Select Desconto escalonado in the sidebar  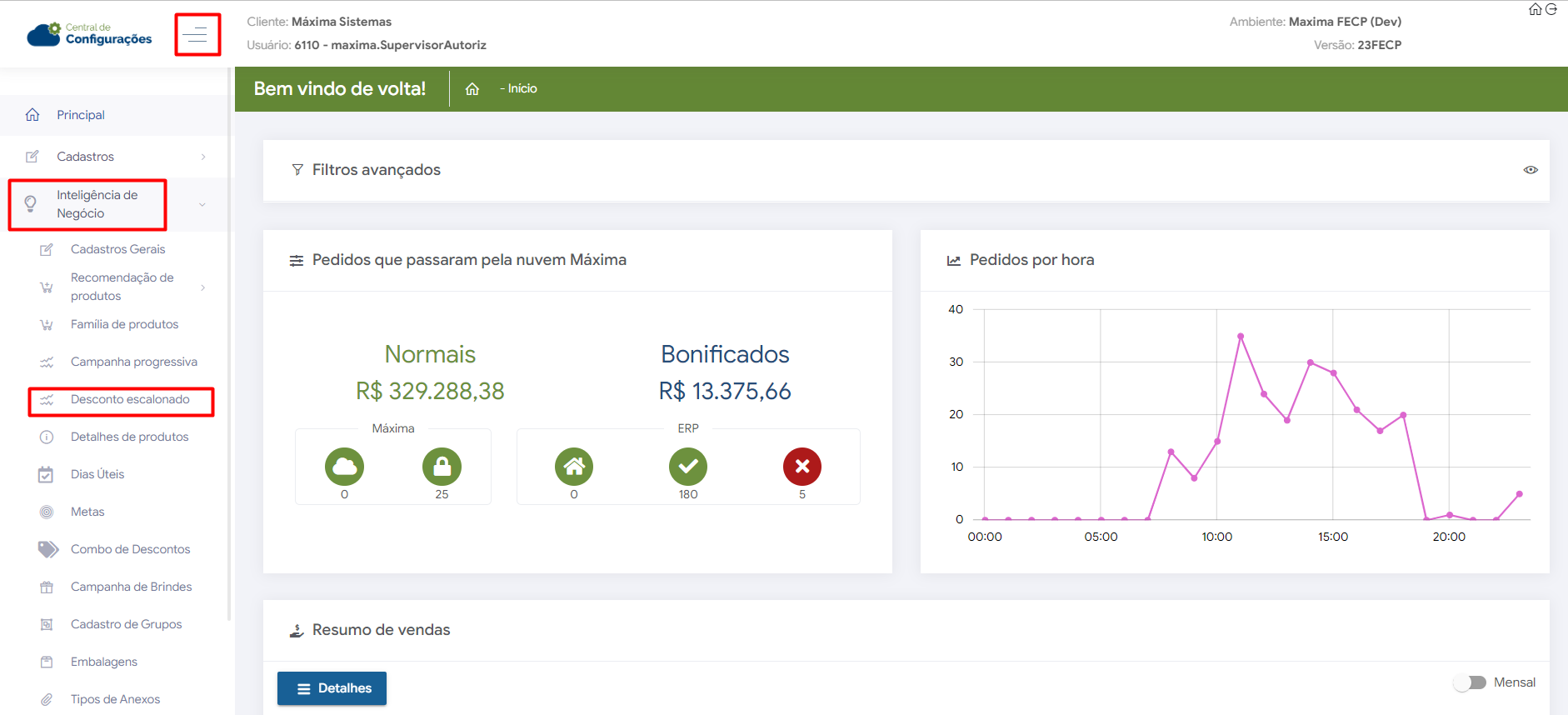click(x=130, y=400)
